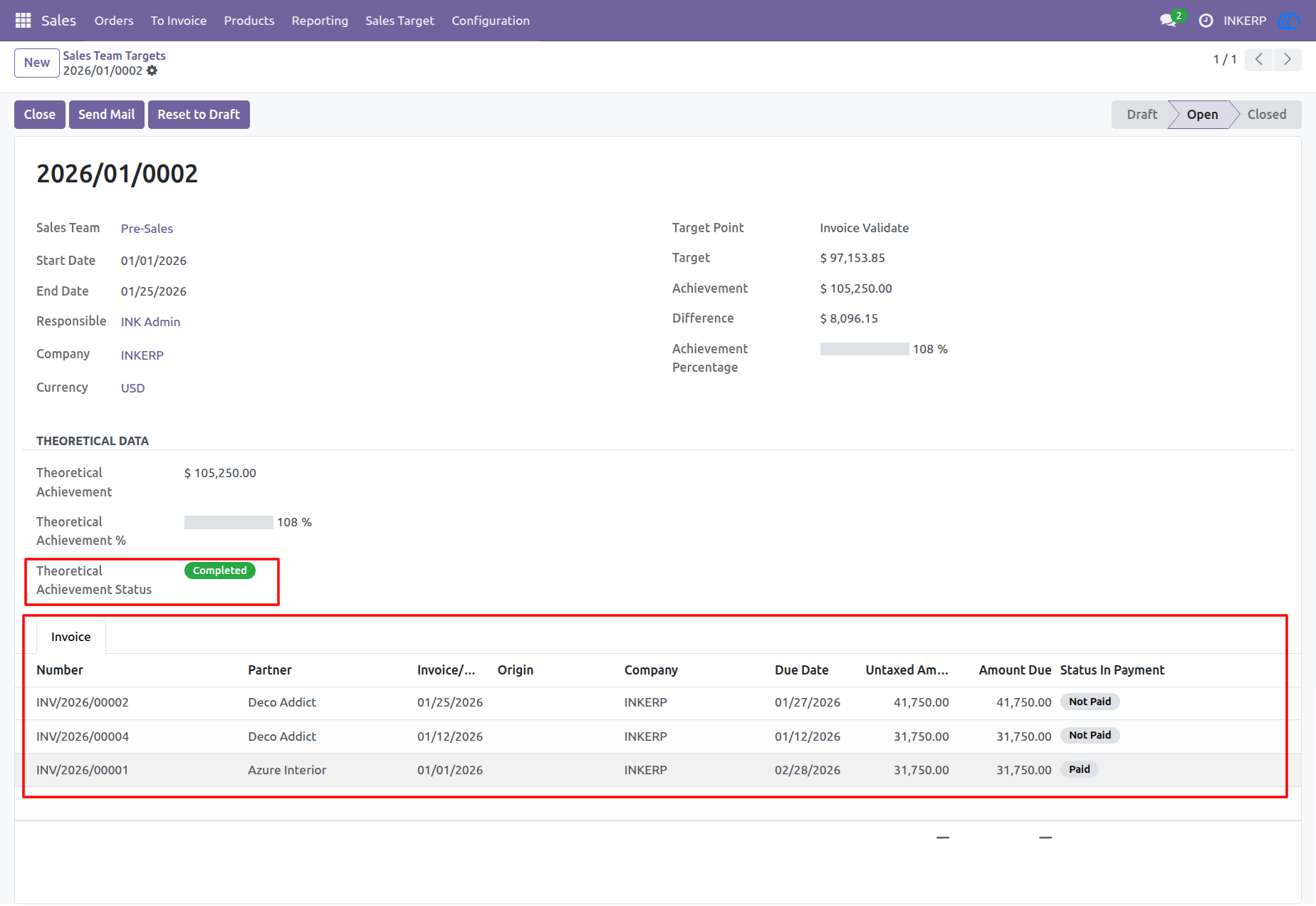Open the Reporting menu
This screenshot has width=1316, height=906.
320,21
